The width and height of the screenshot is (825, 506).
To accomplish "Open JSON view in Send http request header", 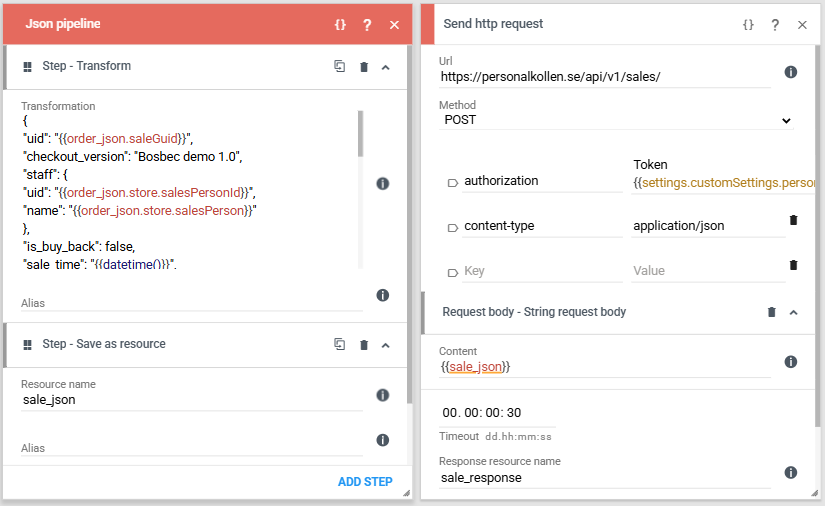I will point(748,24).
